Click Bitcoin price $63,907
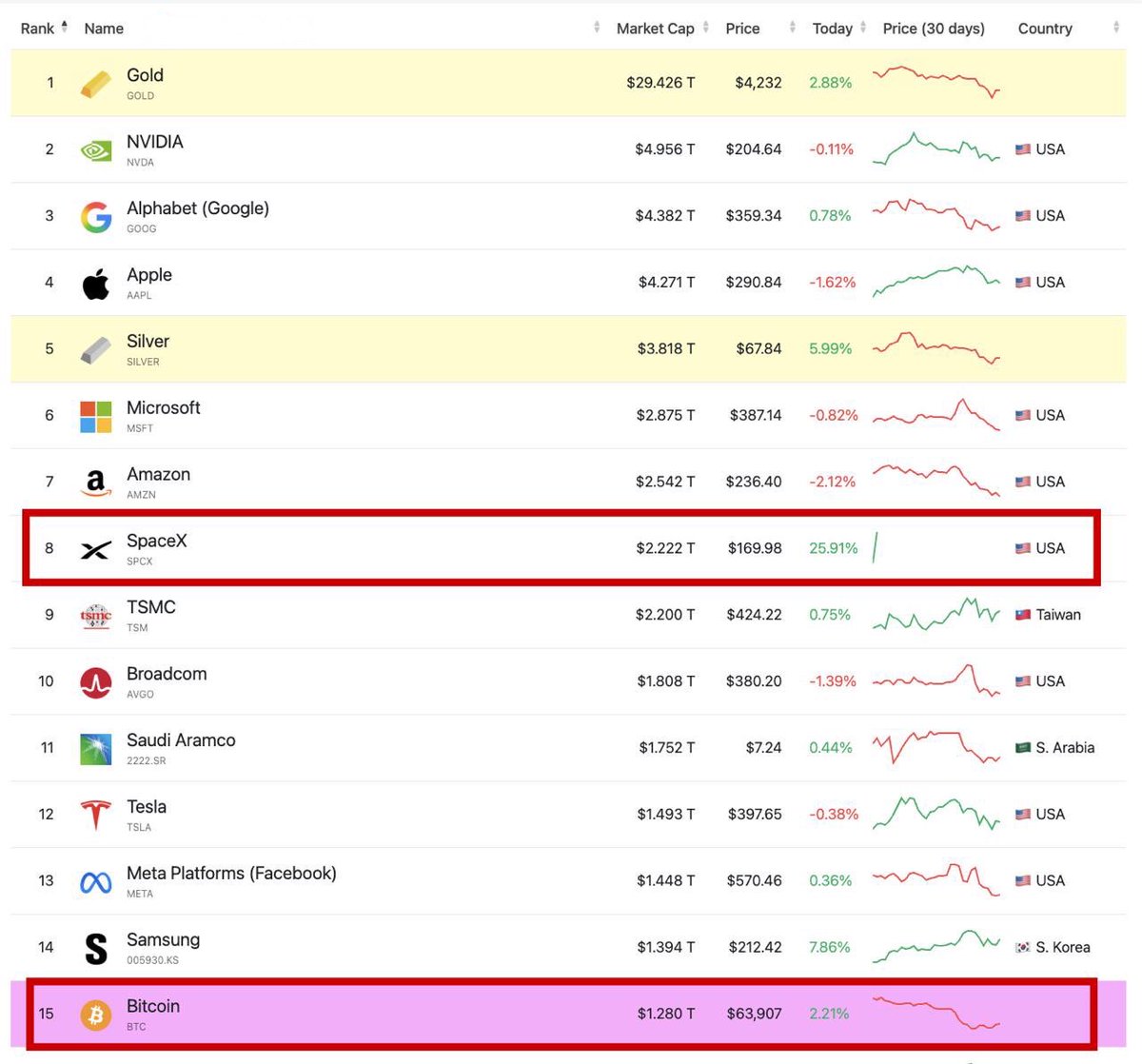This screenshot has width=1142, height=1064. pos(754,1014)
